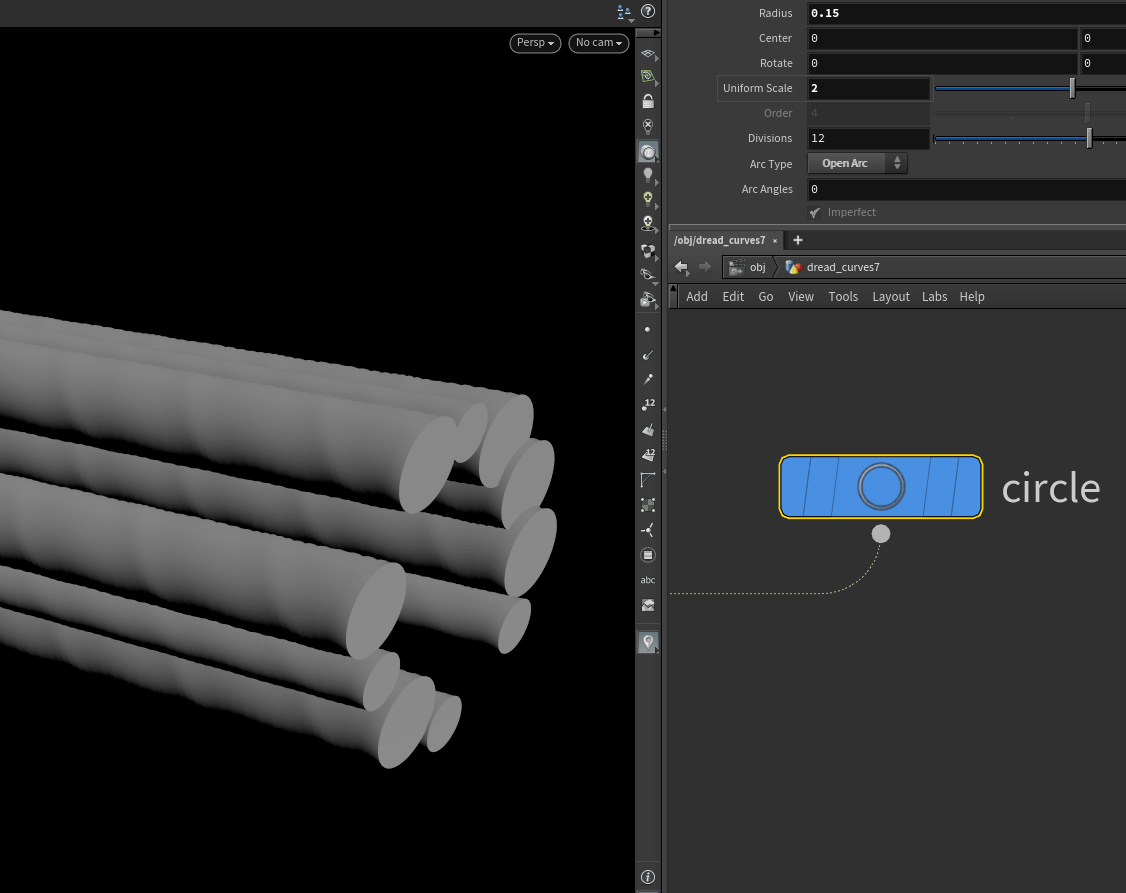Image resolution: width=1126 pixels, height=893 pixels.
Task: Click the Uniform Scale parameter label
Action: 757,88
